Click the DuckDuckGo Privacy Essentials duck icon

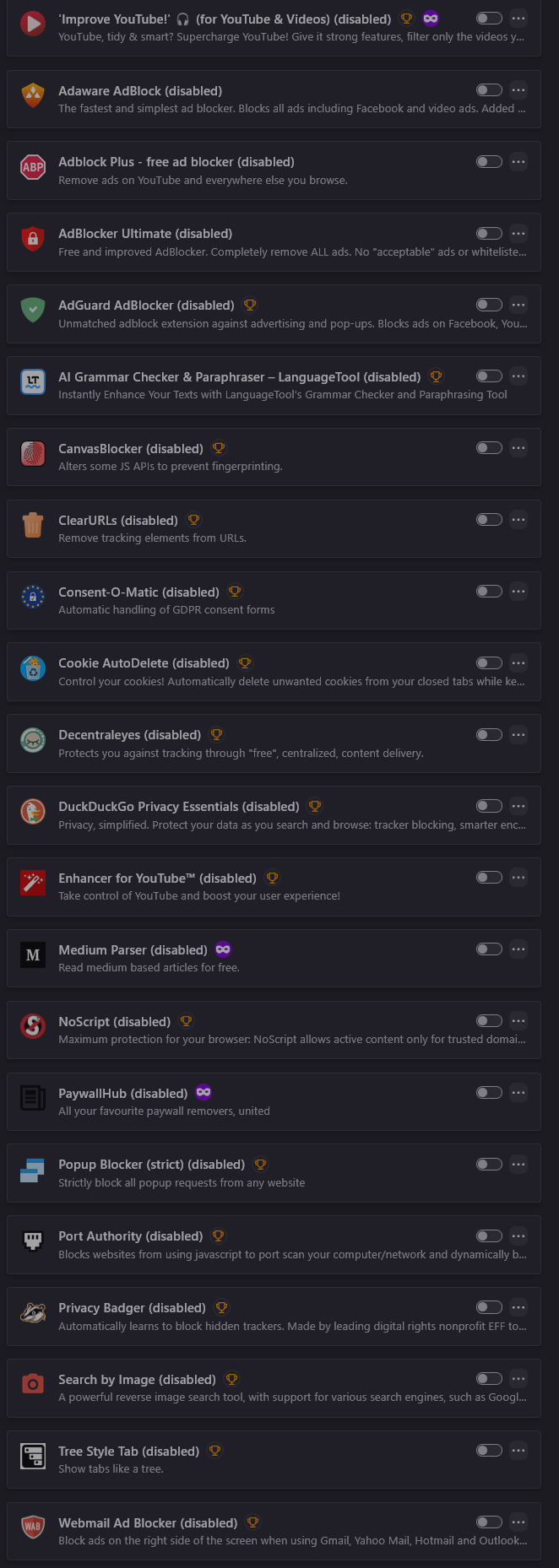33,811
